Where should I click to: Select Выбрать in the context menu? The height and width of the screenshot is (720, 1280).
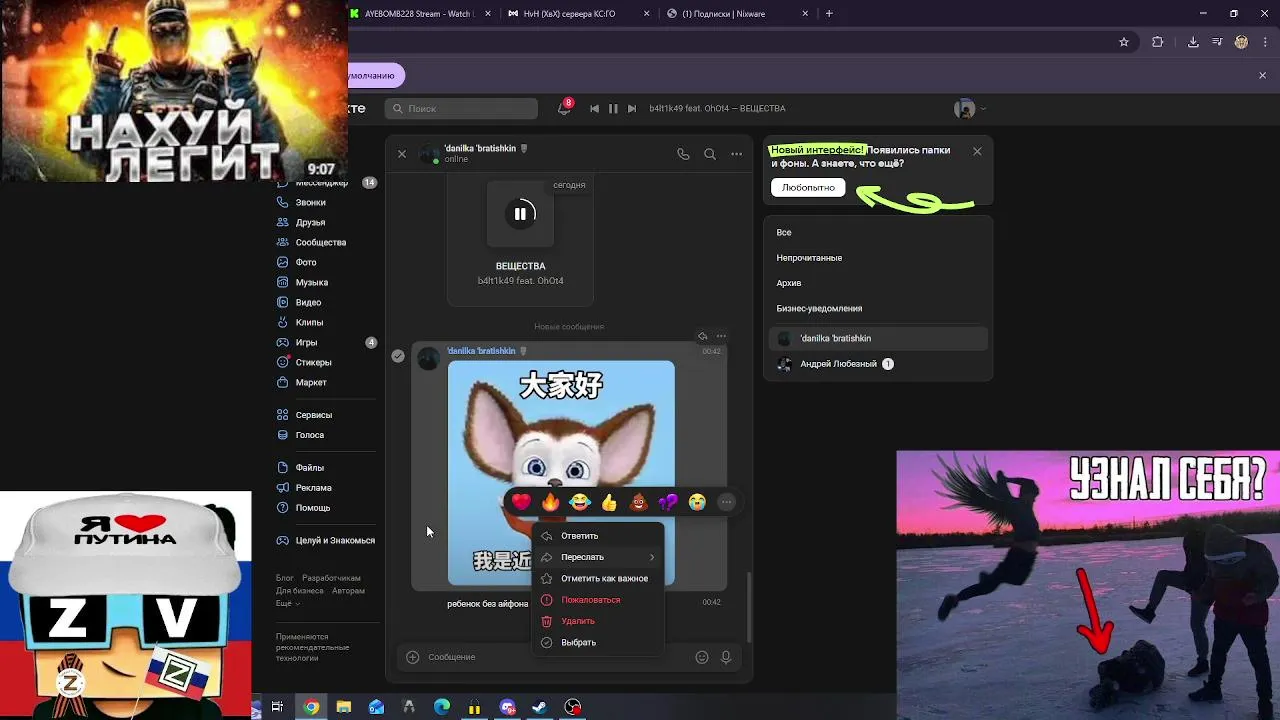click(598, 643)
